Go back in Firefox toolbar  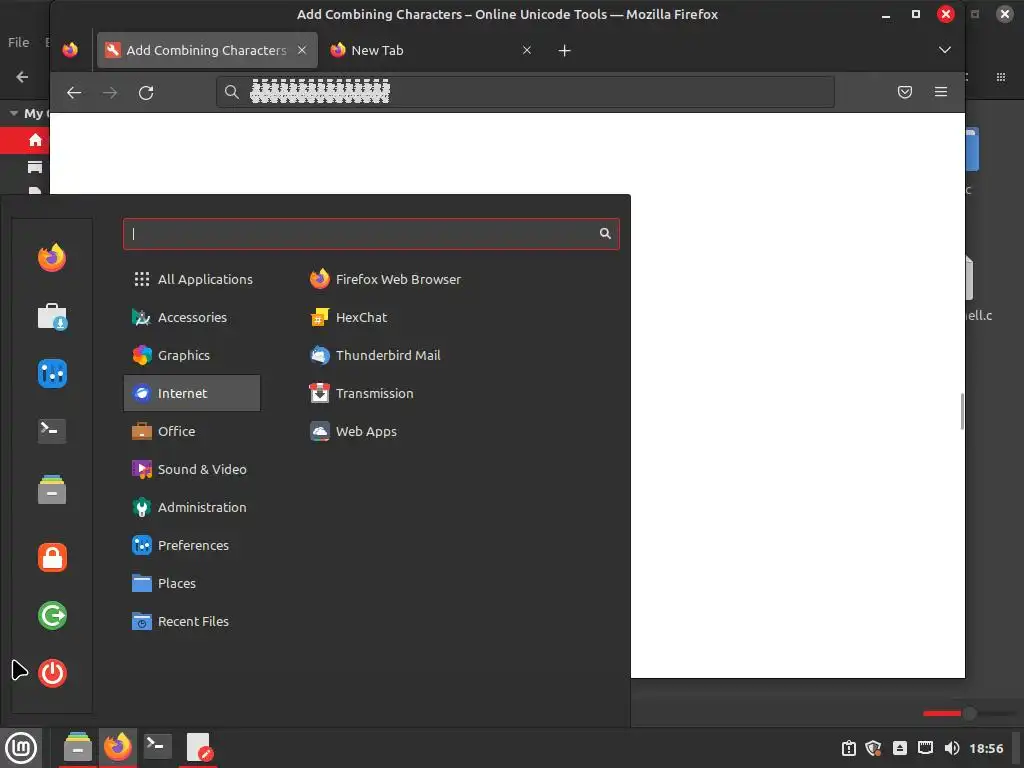click(x=74, y=93)
